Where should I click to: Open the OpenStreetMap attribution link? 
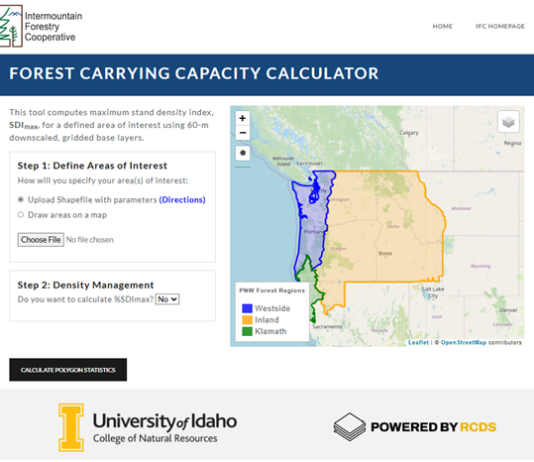(x=463, y=342)
